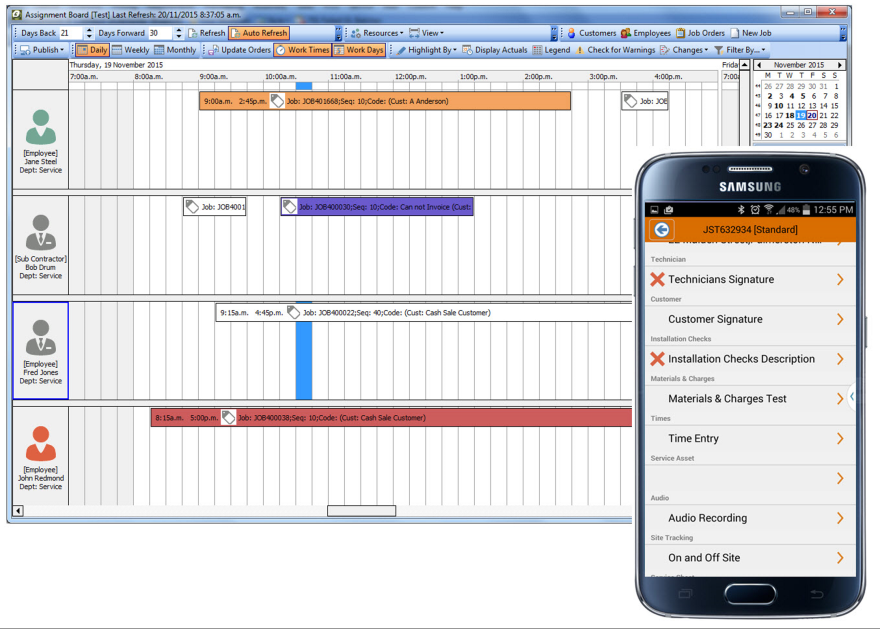Open the Employees list

tap(645, 33)
